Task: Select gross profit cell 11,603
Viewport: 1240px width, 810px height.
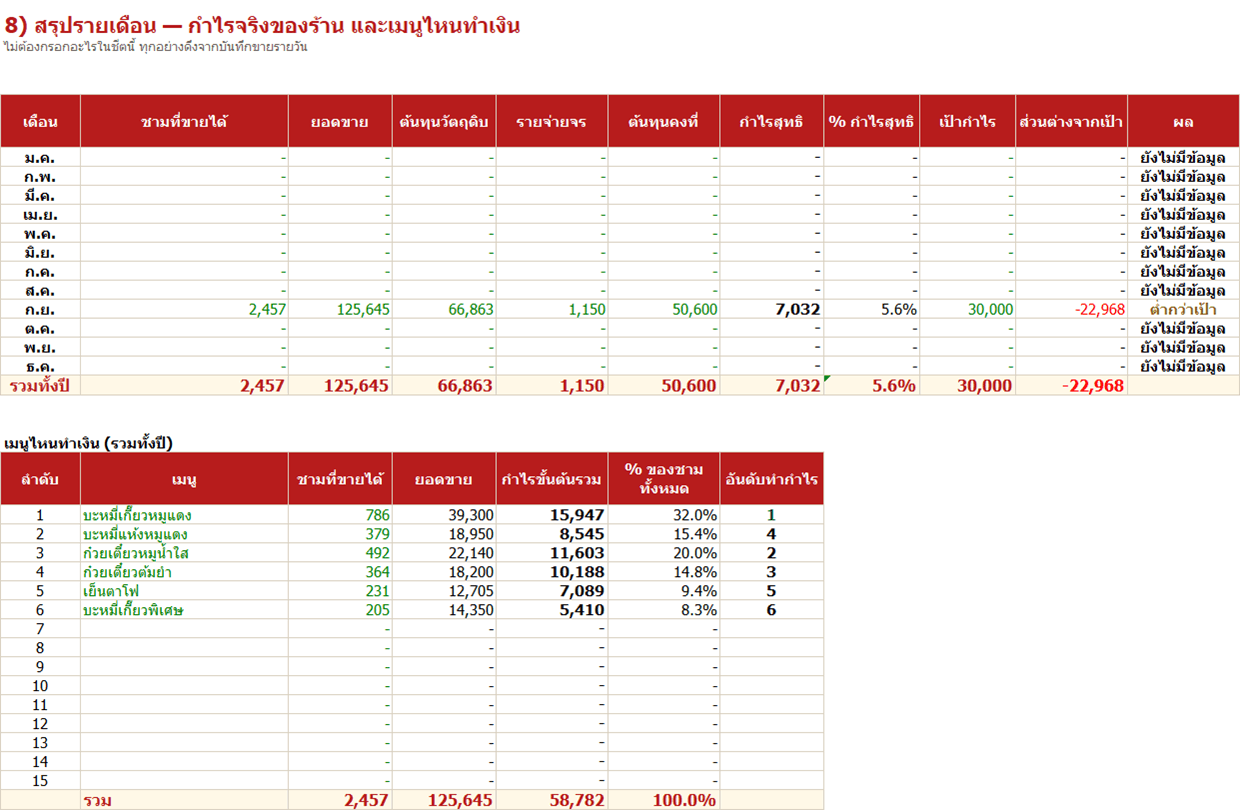Action: pyautogui.click(x=552, y=553)
